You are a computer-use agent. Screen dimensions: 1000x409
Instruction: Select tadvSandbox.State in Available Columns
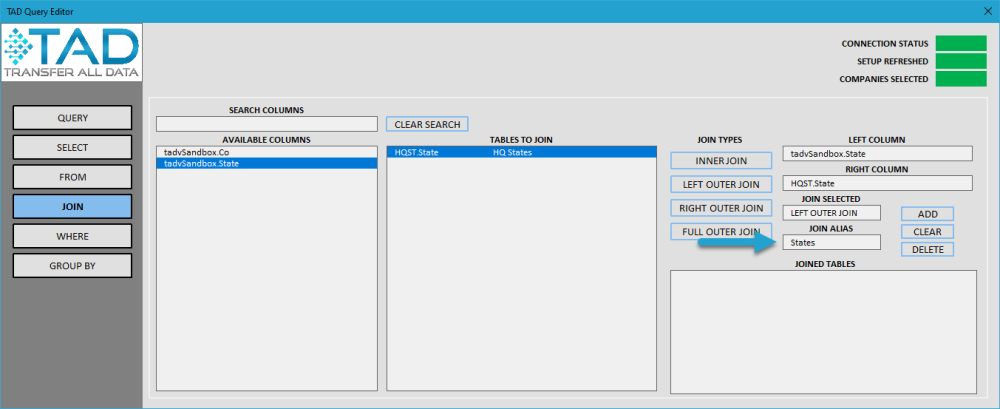(267, 164)
